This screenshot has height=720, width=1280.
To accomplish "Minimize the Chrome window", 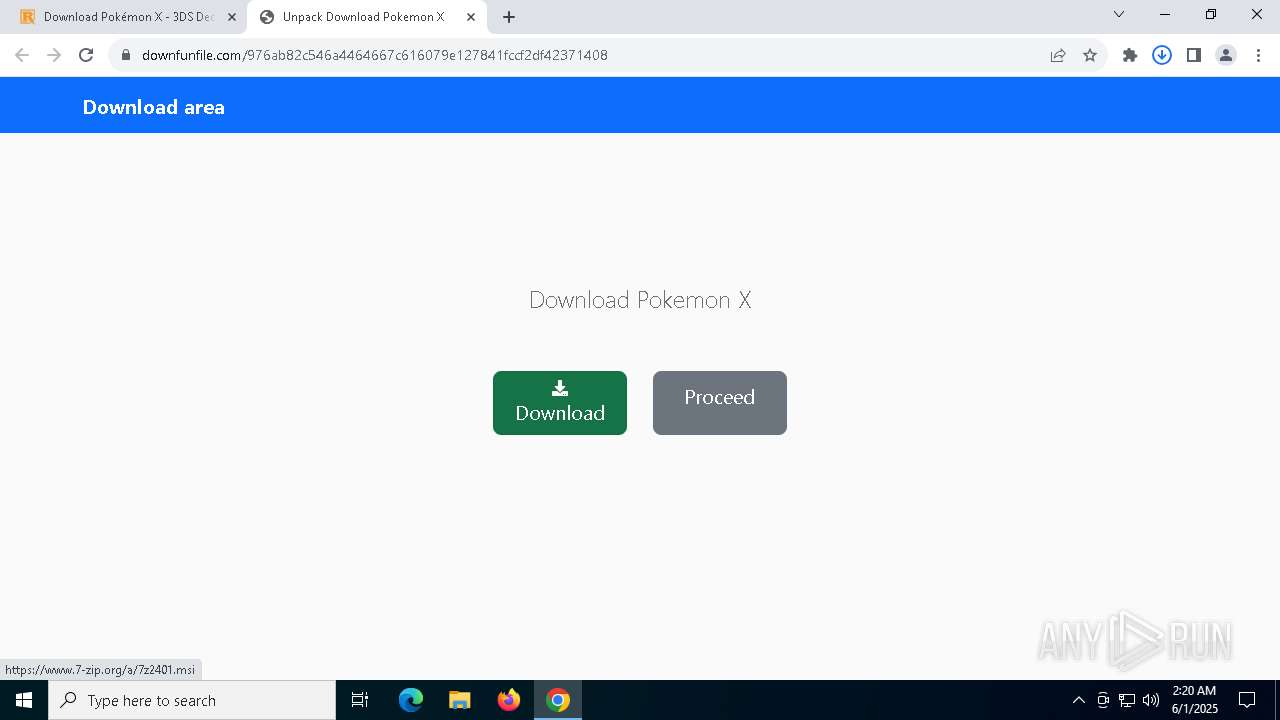I will [1165, 14].
